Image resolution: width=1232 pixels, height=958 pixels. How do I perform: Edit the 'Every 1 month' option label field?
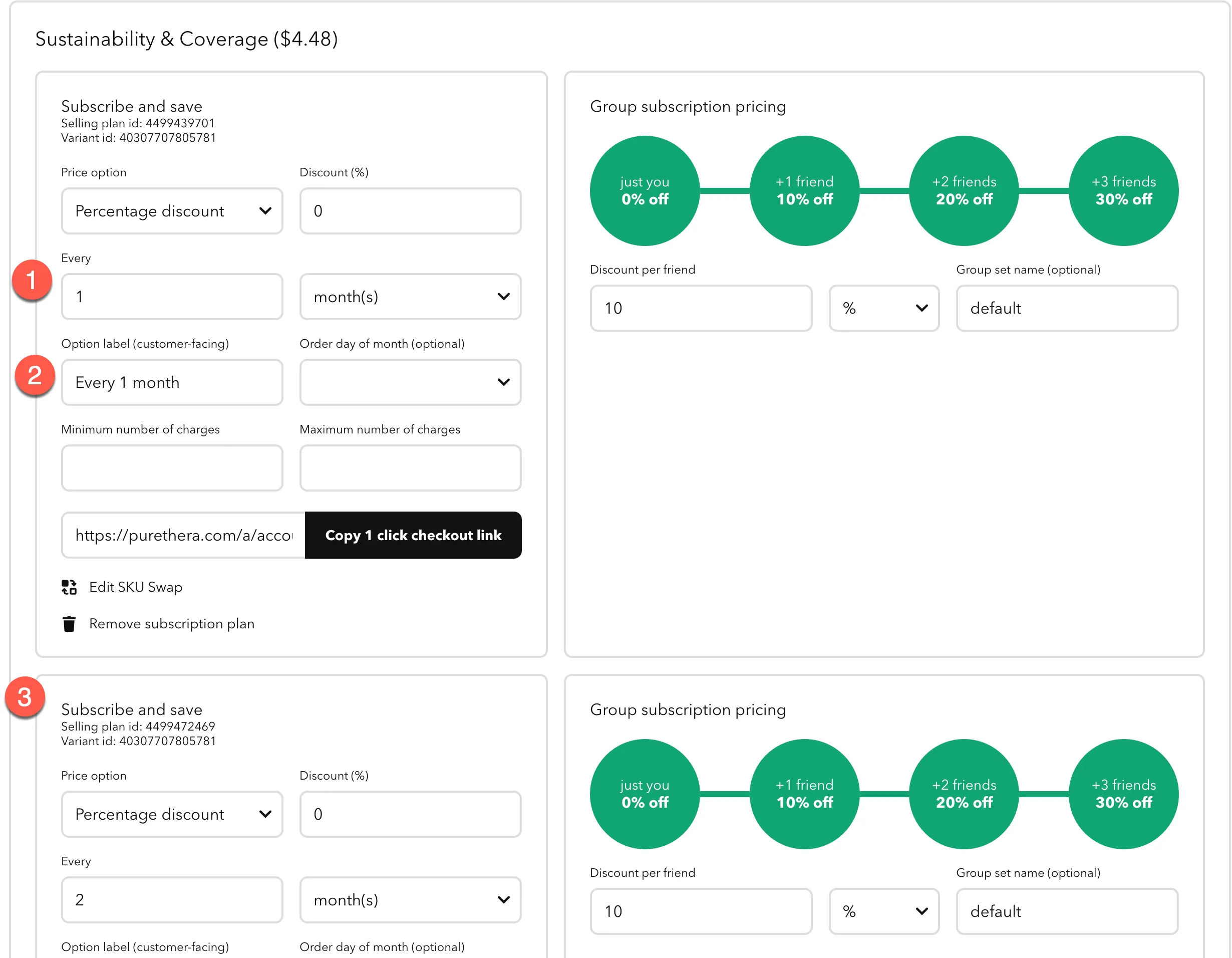pos(171,382)
